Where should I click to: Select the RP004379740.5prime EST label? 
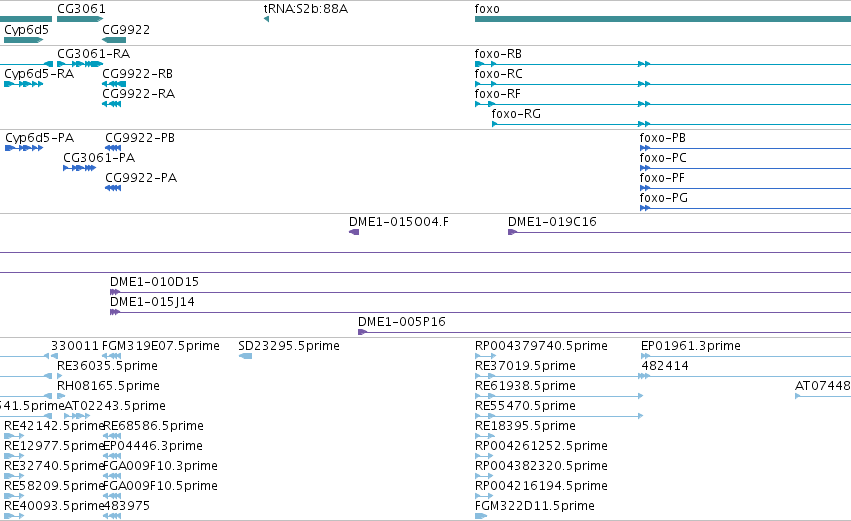541,346
